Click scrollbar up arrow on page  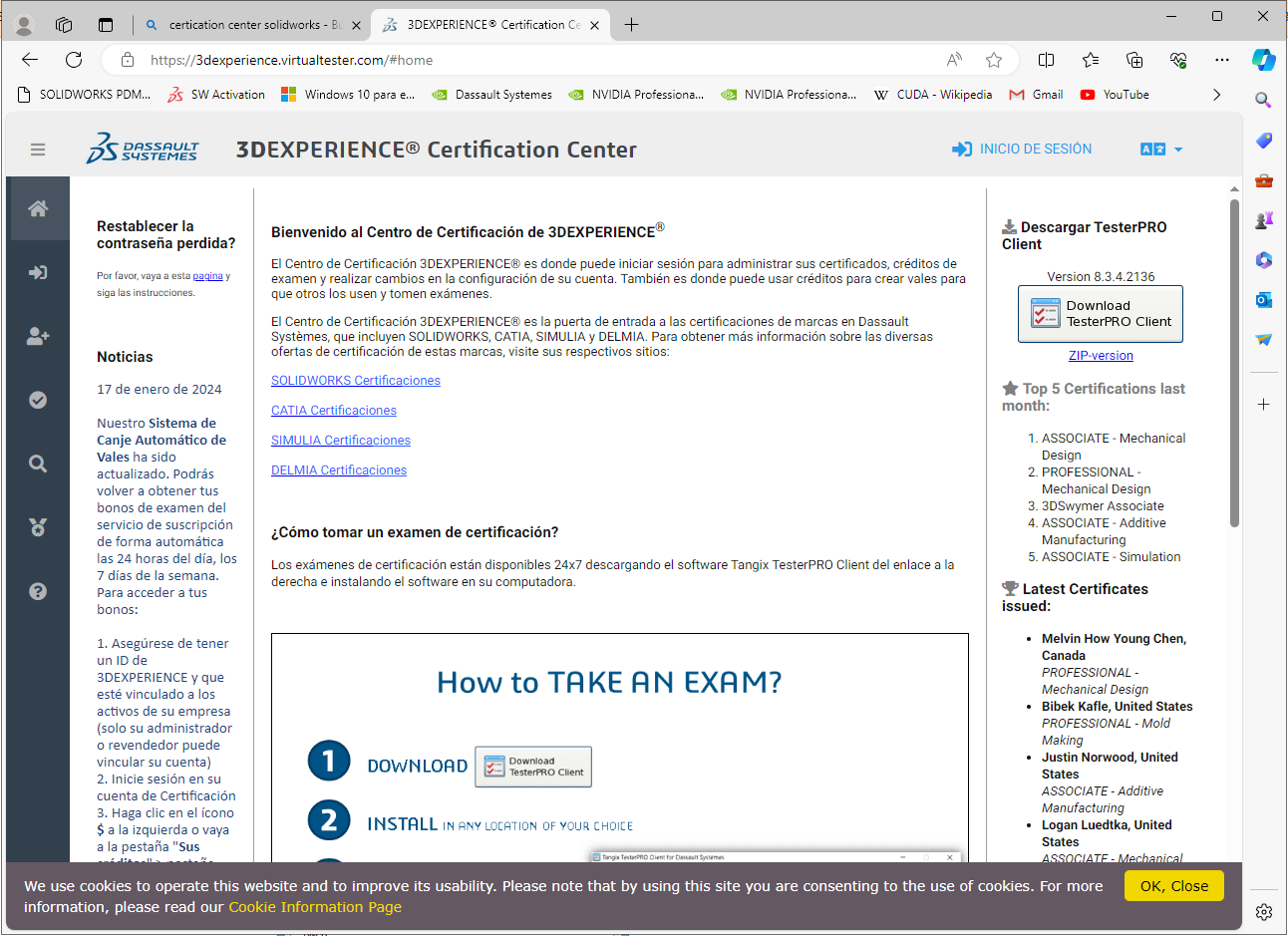(x=1234, y=188)
